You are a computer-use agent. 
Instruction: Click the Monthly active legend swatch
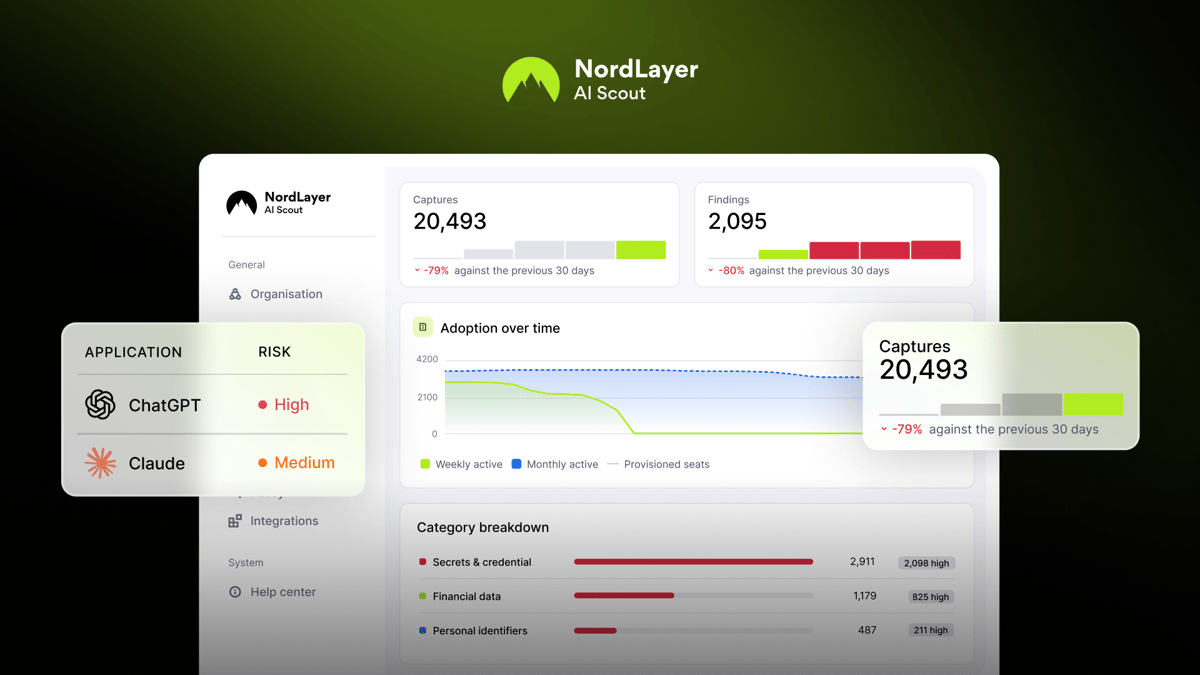(x=516, y=464)
